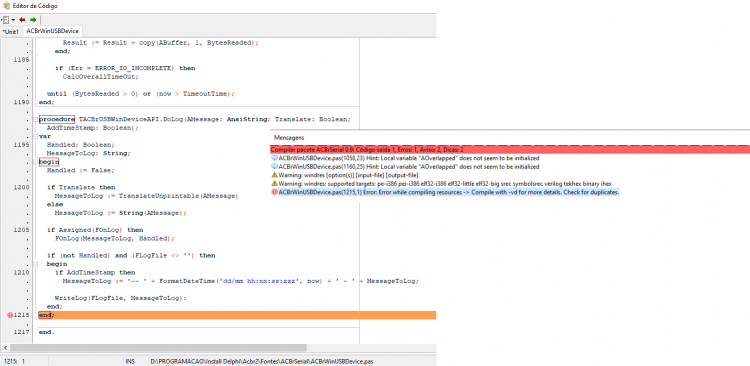Click the 'WriteLog(FLogFile, MessageToLog);' line
This screenshot has width=750, height=366.
pos(121,298)
